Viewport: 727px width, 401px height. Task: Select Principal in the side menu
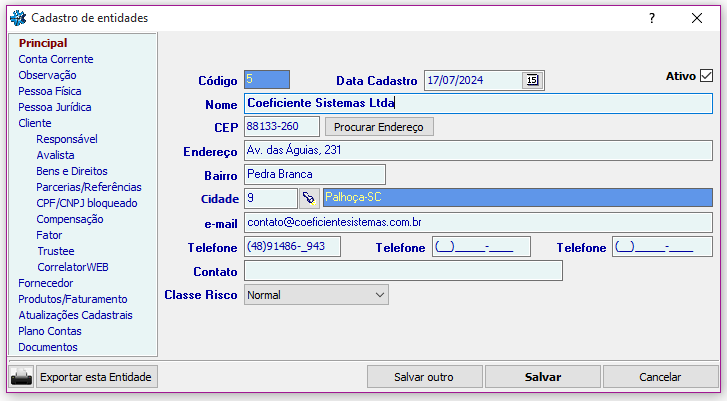pos(43,43)
